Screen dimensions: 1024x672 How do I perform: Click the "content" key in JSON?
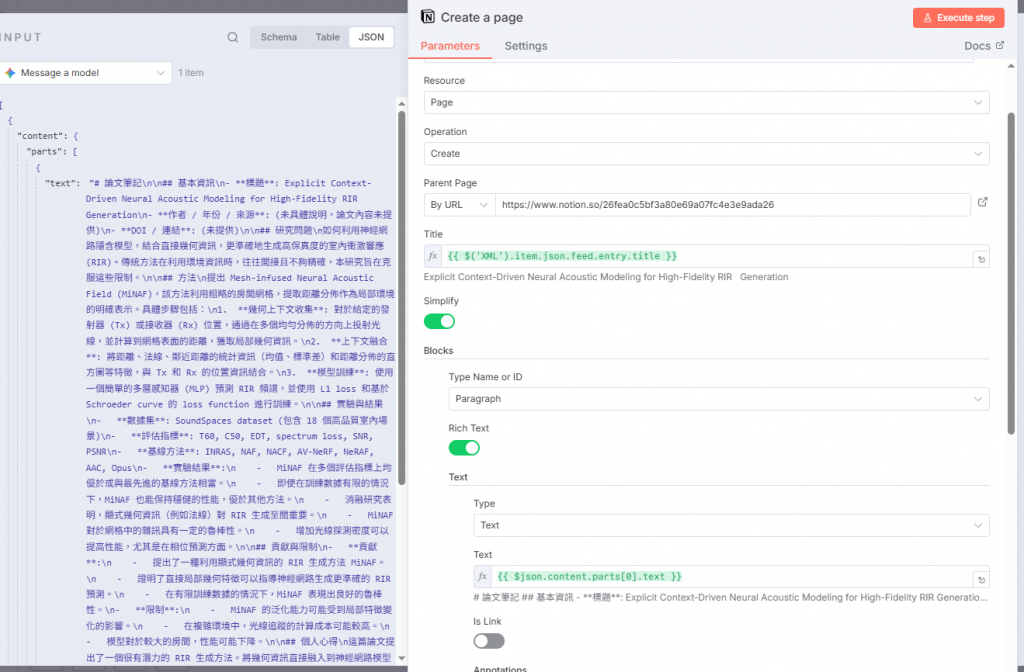pos(40,136)
